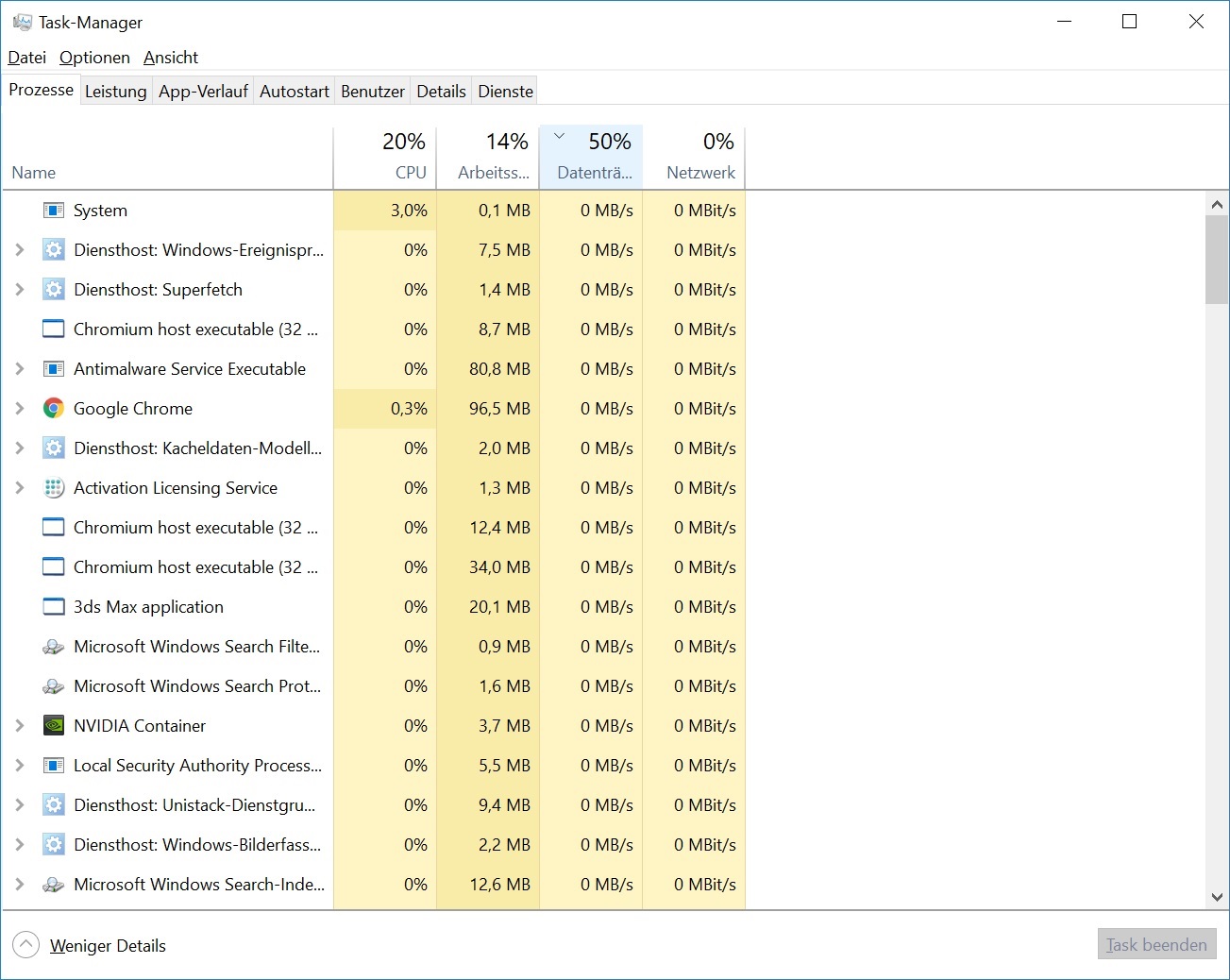Expand Activation Licensing Service row

point(20,488)
